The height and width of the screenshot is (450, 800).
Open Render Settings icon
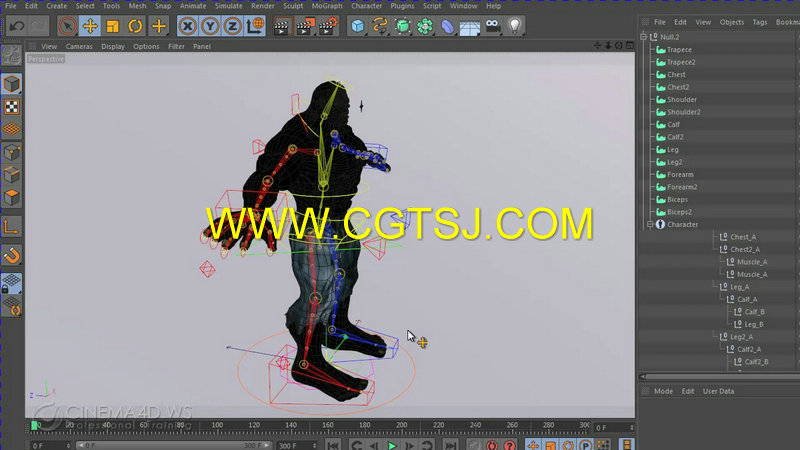pos(329,26)
